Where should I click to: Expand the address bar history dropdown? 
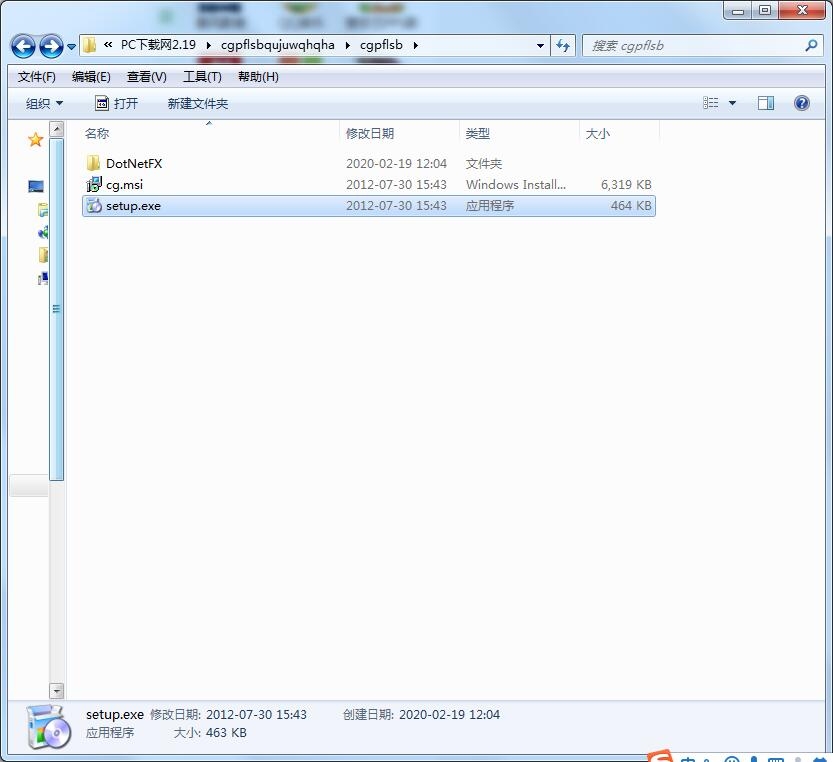(540, 46)
